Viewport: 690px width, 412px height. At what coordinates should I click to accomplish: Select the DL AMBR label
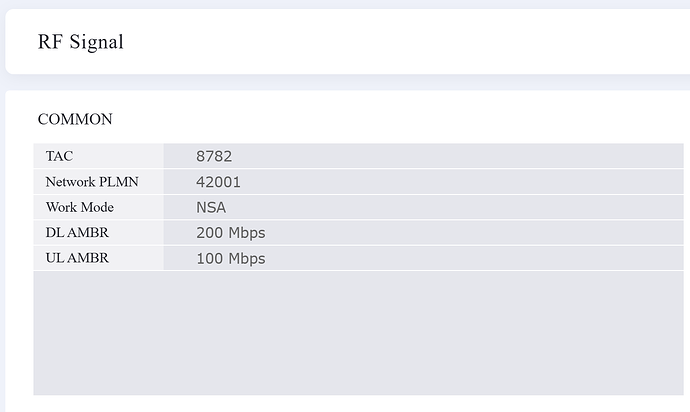77,232
